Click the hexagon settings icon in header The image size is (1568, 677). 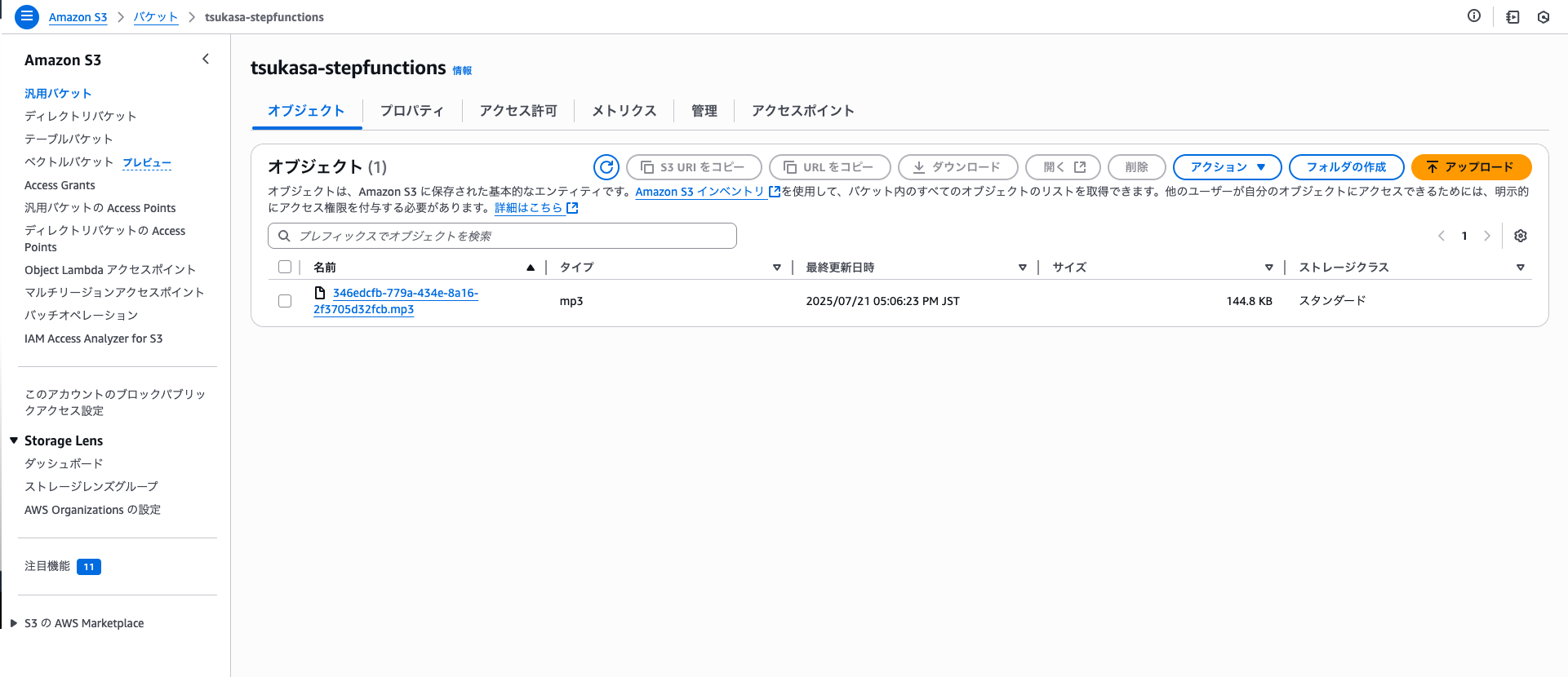point(1544,17)
